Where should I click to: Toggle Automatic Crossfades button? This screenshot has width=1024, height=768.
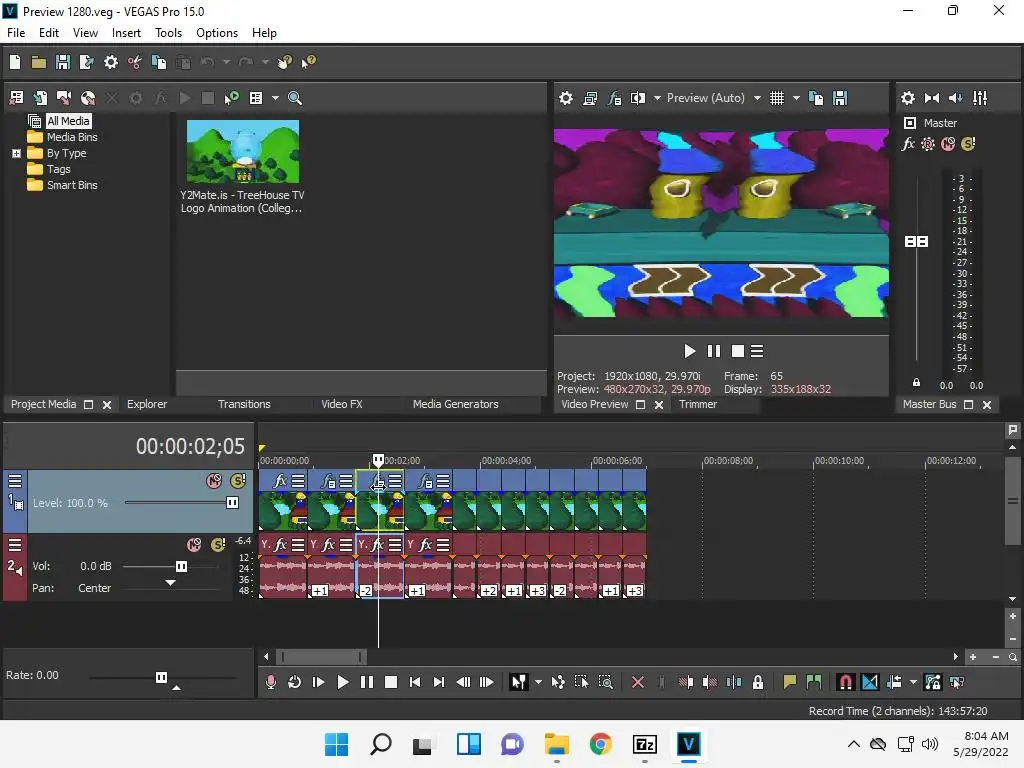(x=870, y=682)
